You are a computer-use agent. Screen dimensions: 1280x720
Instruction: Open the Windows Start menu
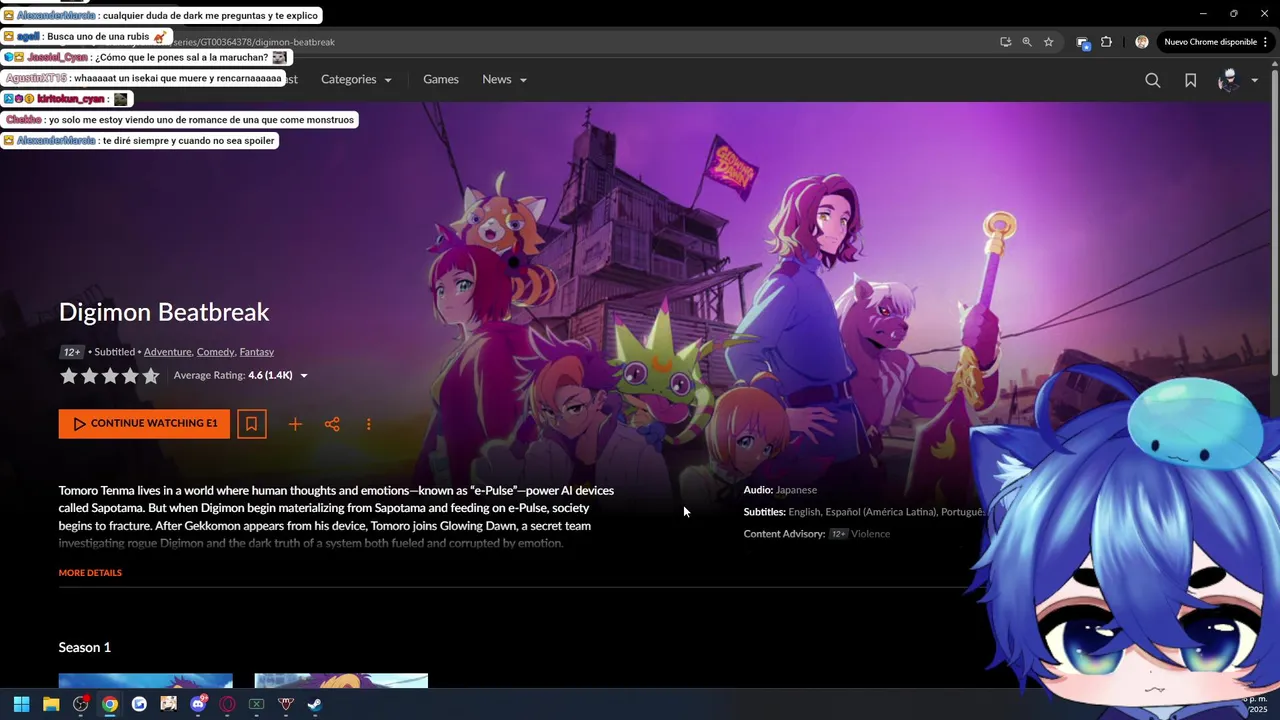[21, 704]
